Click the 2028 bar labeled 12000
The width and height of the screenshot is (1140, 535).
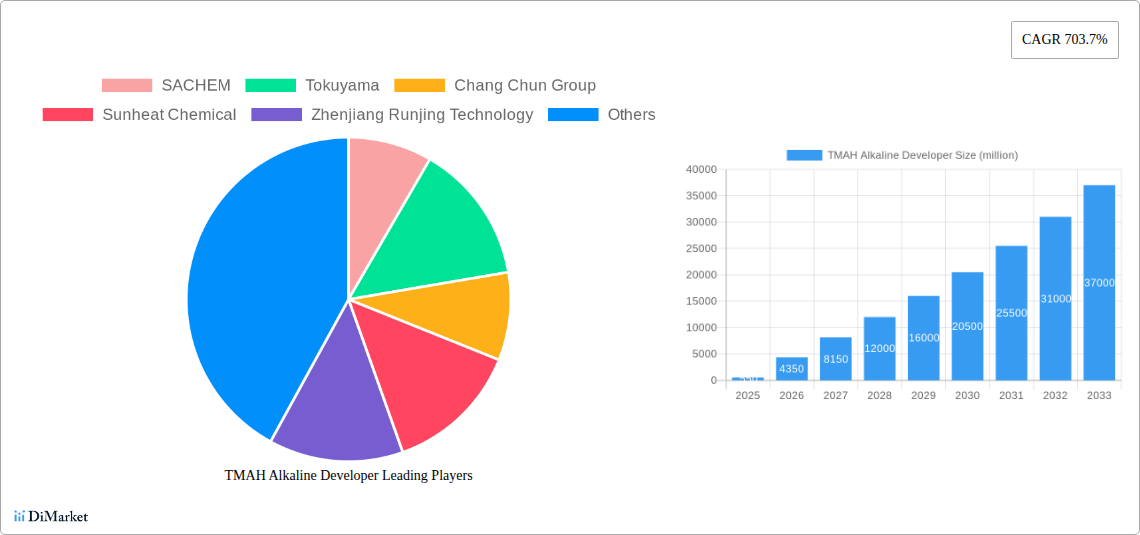pos(879,349)
